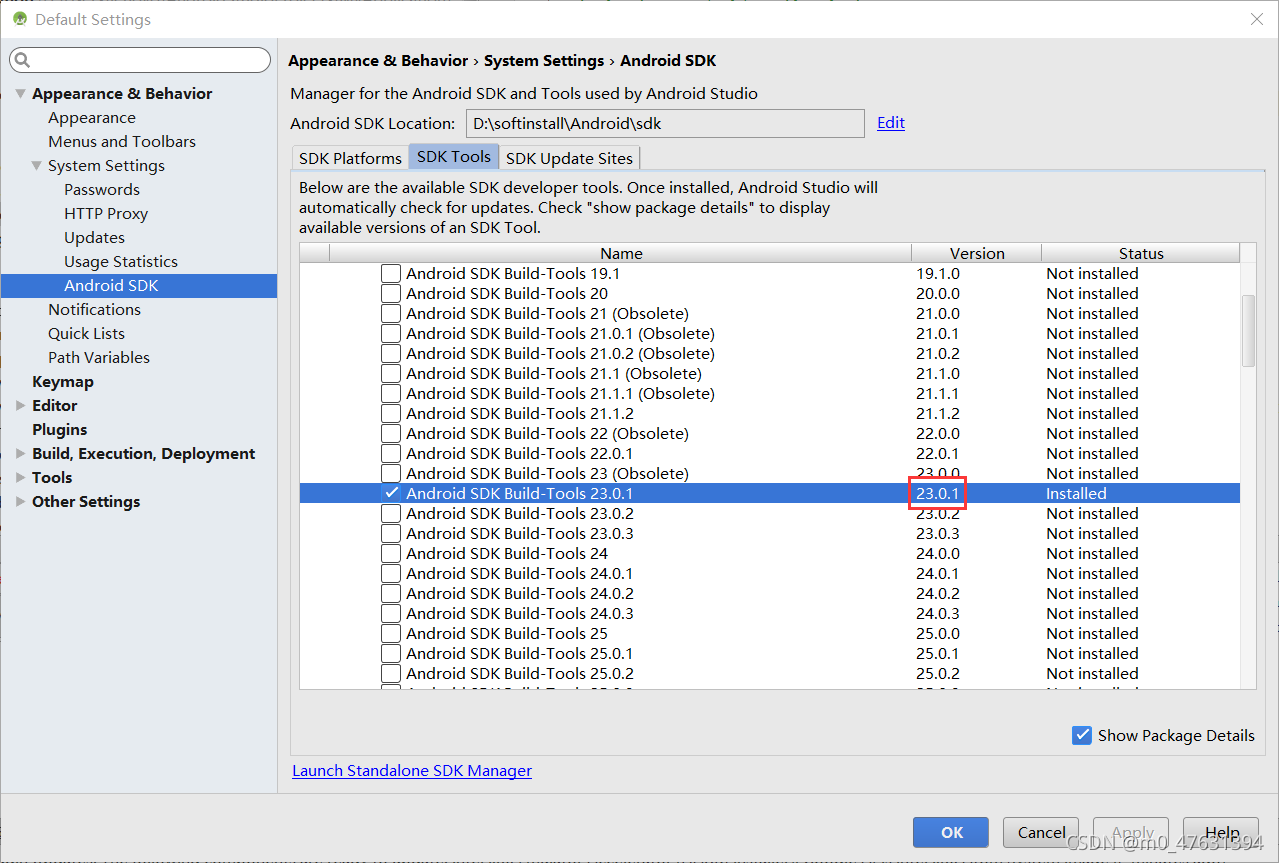Uncheck Android SDK Build-Tools 23.0.1
This screenshot has height=863, width=1279.
(x=391, y=493)
